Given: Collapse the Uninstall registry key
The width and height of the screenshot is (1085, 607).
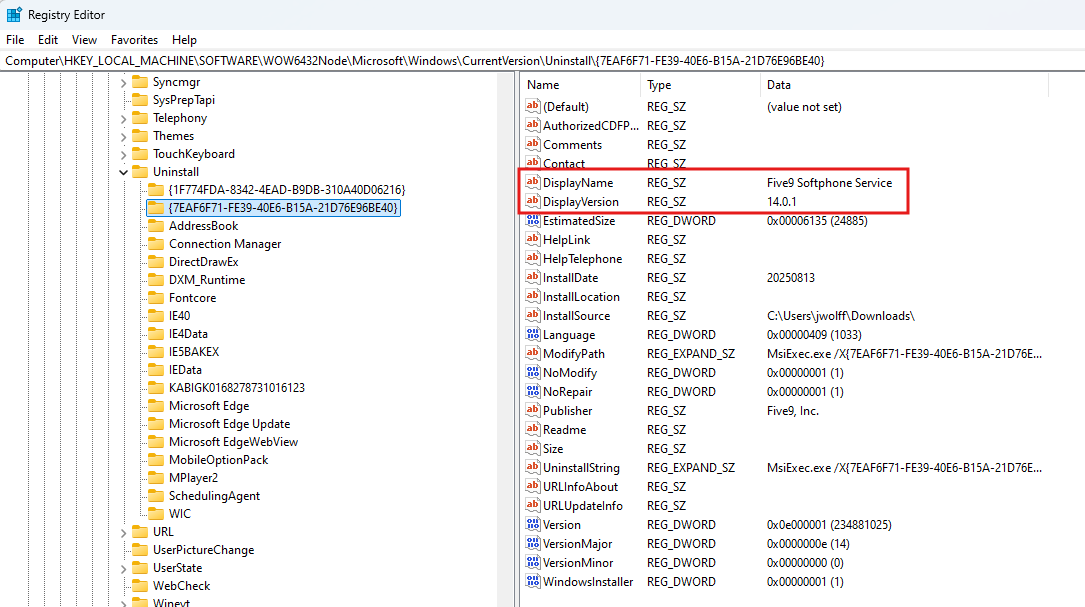Looking at the screenshot, I should (x=123, y=172).
